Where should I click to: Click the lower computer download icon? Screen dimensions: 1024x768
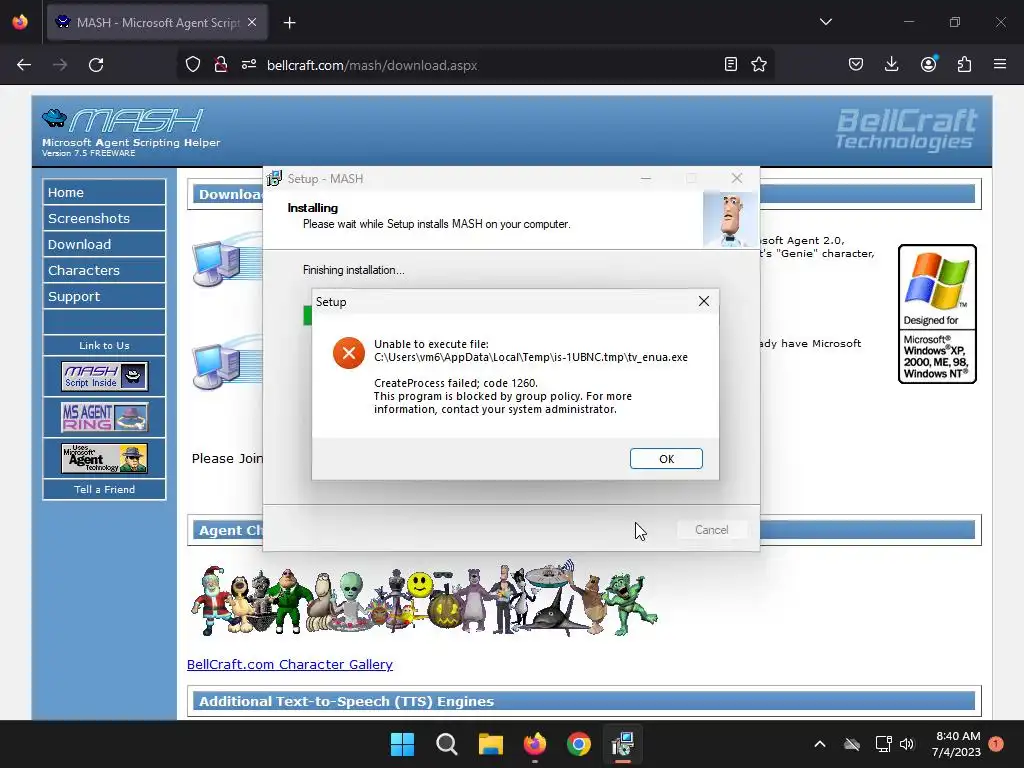pos(226,364)
